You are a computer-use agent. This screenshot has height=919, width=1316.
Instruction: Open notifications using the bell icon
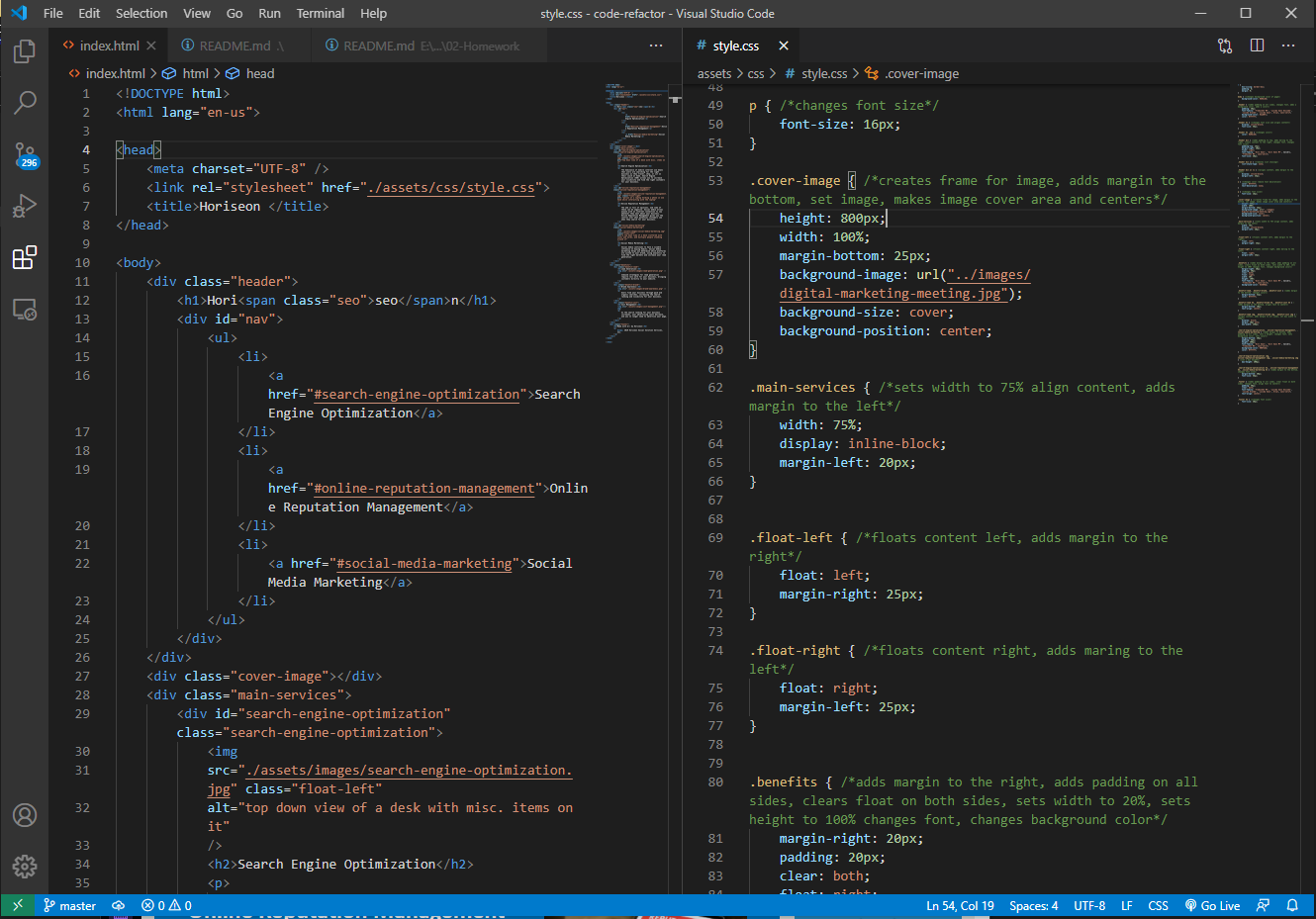(x=1292, y=905)
